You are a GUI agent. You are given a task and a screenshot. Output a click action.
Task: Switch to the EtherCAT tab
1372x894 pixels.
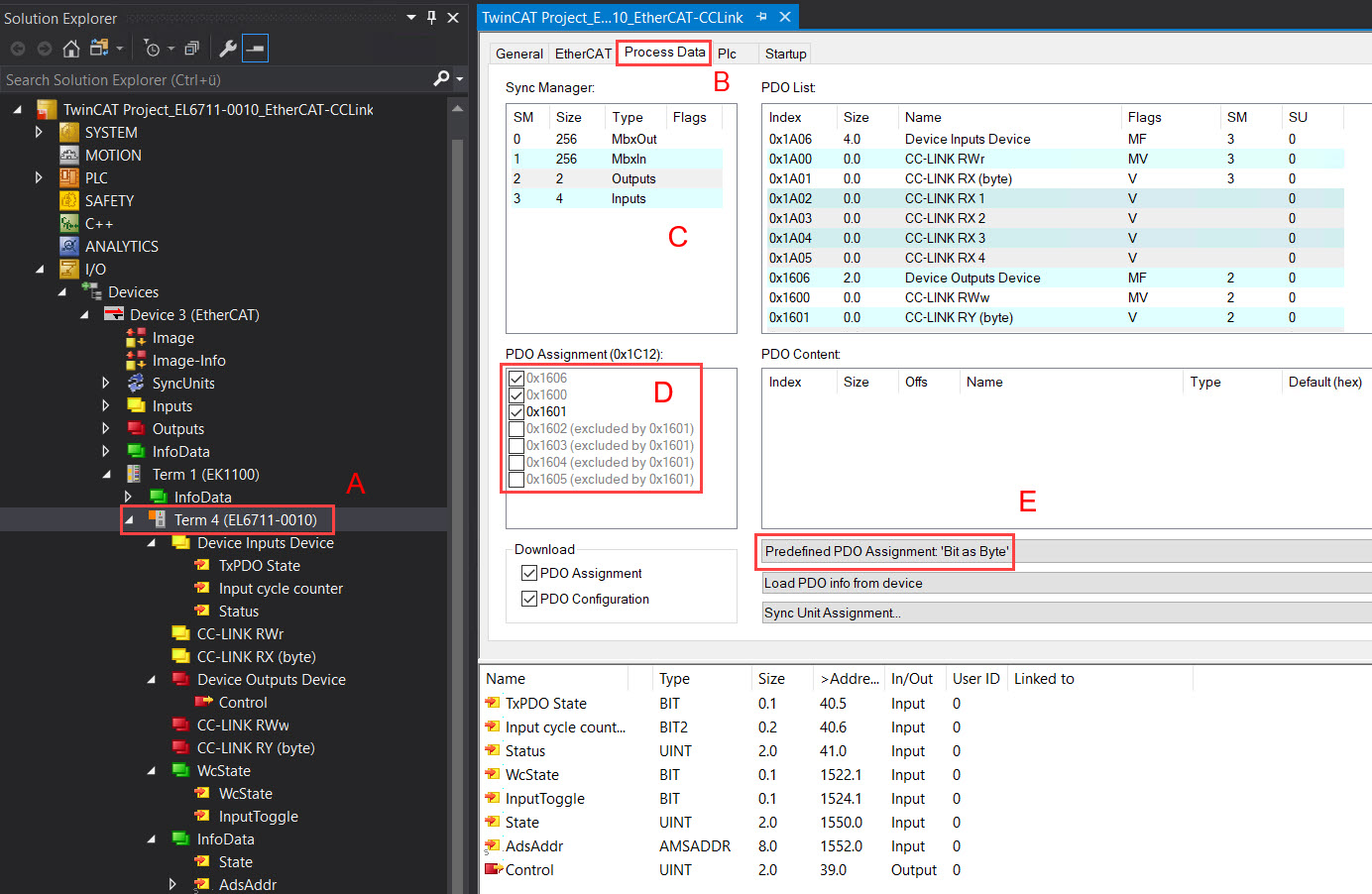(x=583, y=54)
